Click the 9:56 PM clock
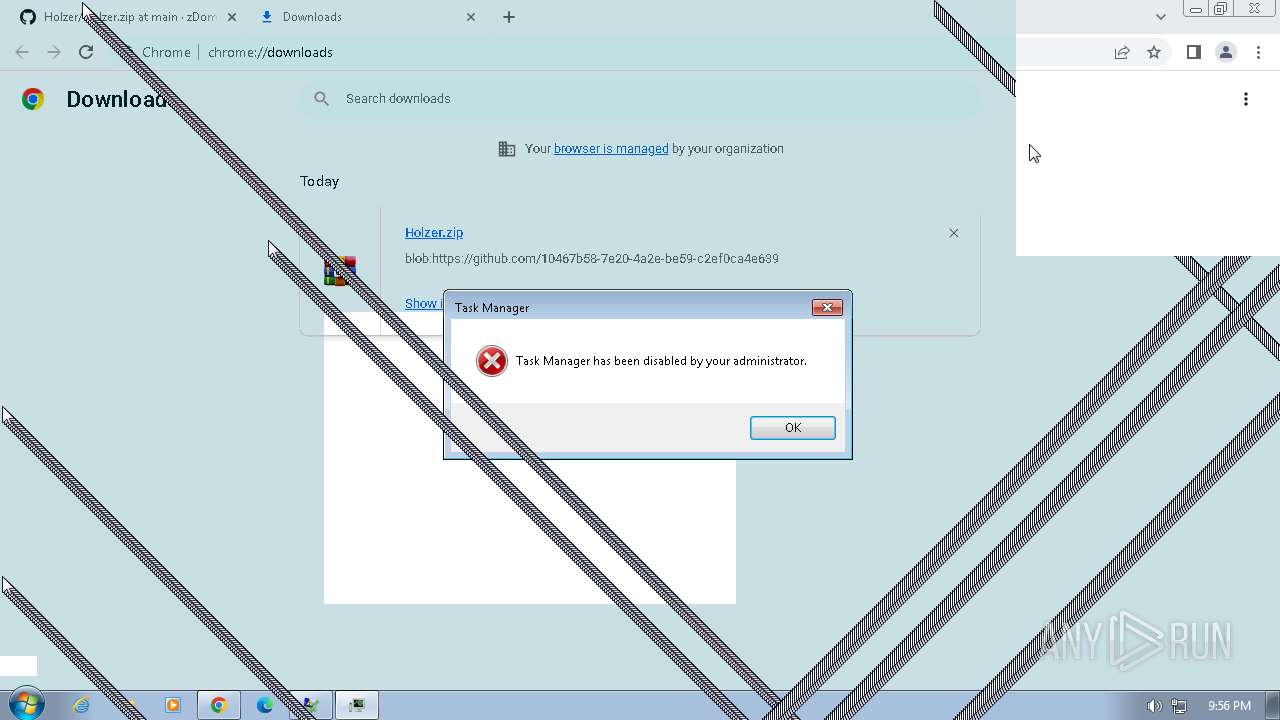 1229,706
